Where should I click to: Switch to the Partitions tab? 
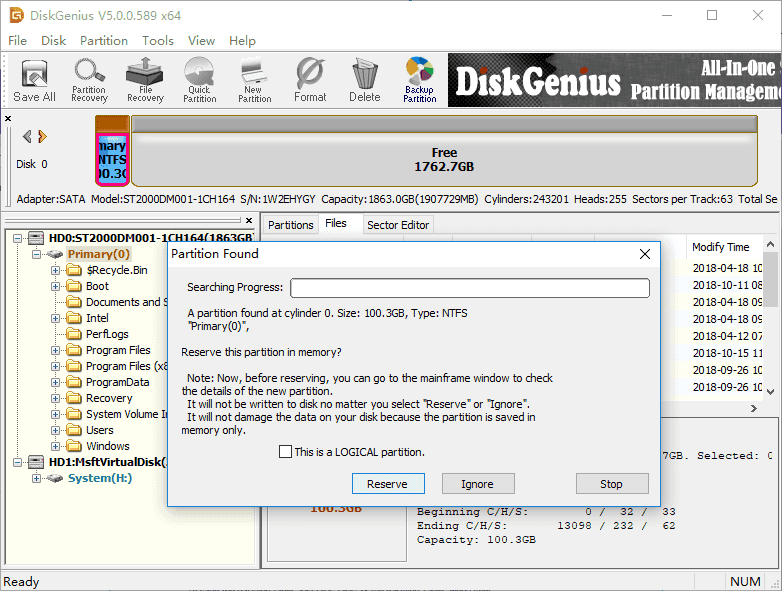[290, 225]
